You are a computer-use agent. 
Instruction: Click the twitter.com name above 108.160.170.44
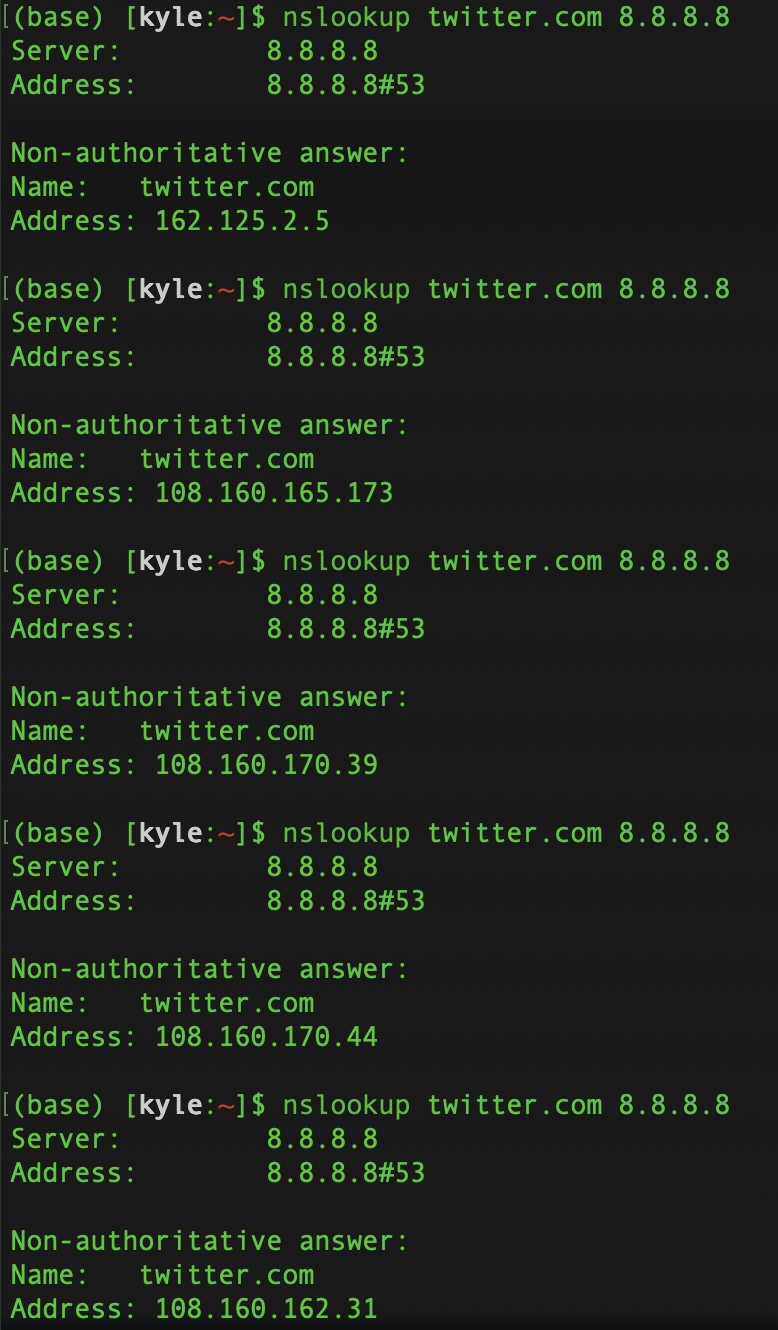(x=227, y=1003)
